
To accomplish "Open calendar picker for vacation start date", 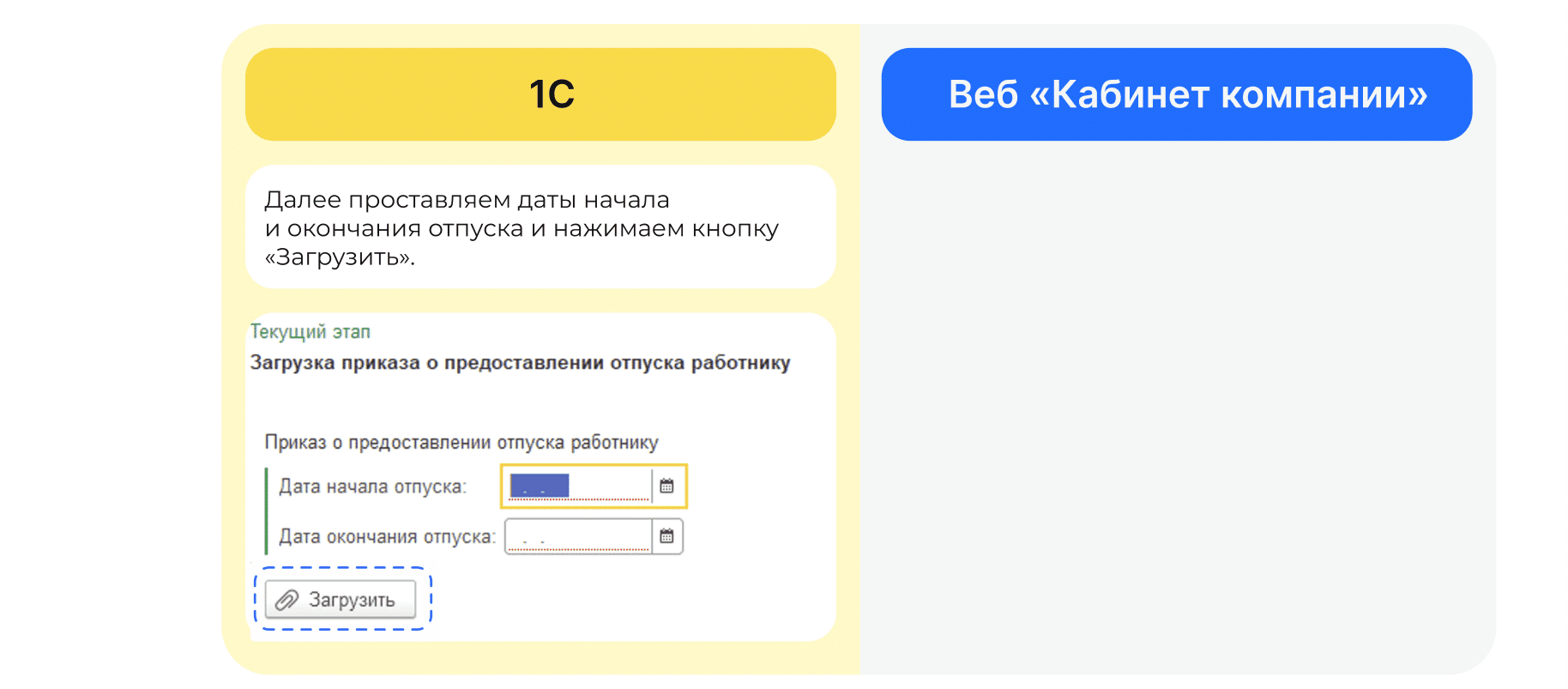I will pyautogui.click(x=666, y=487).
